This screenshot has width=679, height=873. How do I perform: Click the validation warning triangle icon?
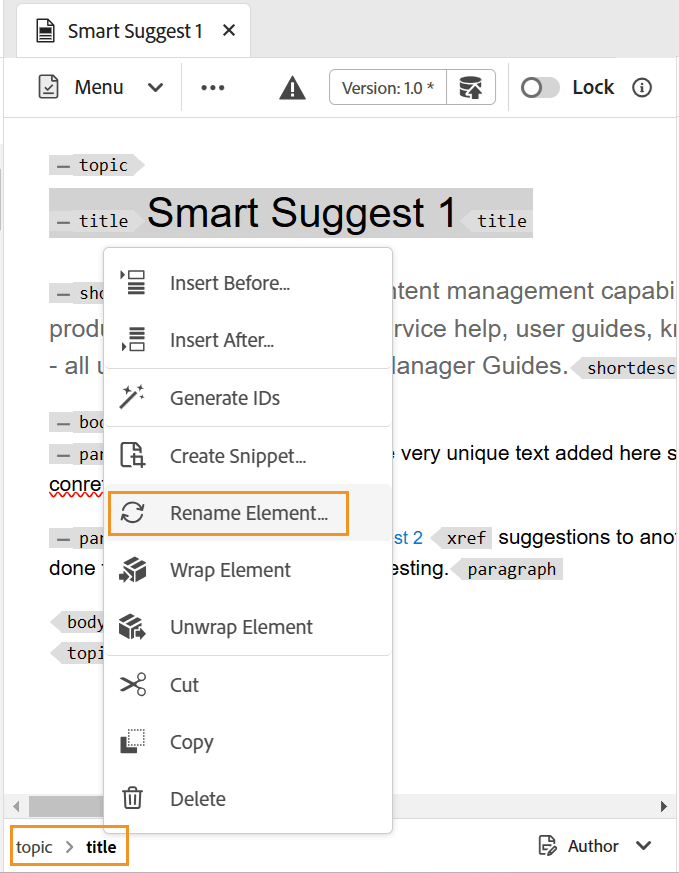(x=292, y=88)
